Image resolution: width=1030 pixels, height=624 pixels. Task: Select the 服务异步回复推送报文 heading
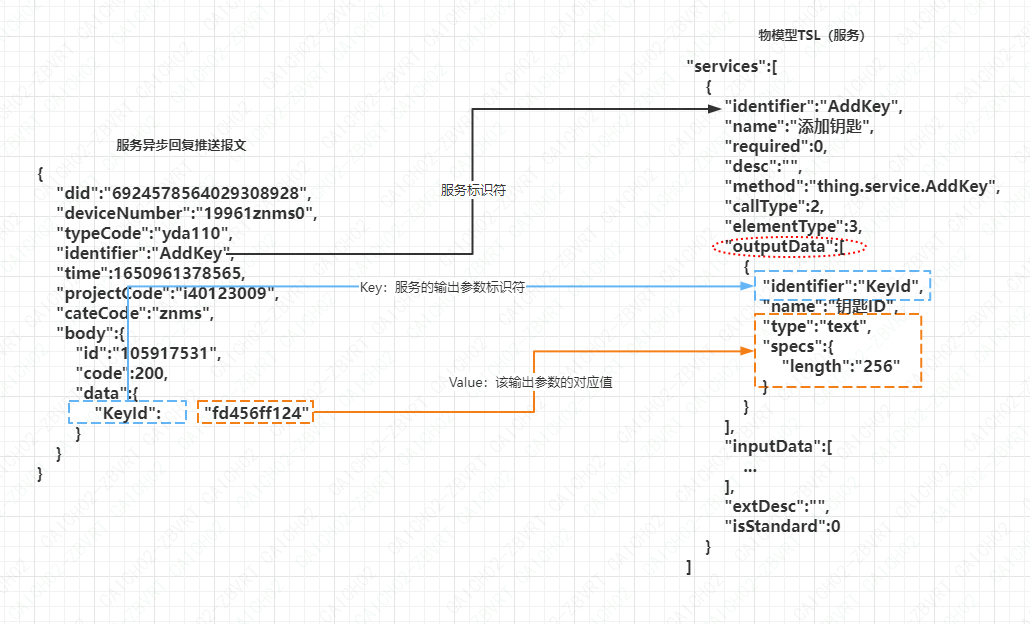tap(181, 145)
